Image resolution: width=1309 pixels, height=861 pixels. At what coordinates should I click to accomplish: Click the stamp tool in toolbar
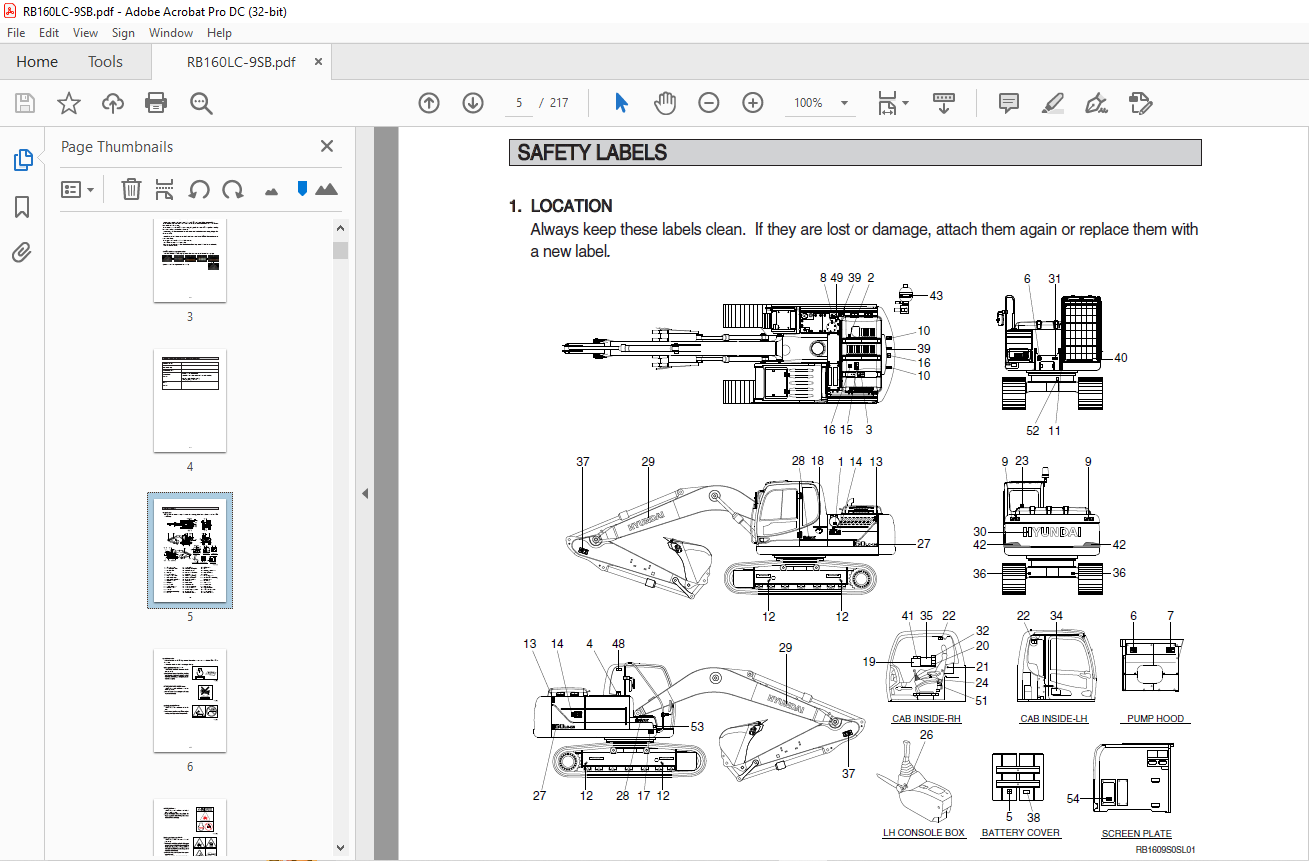[x=1140, y=103]
